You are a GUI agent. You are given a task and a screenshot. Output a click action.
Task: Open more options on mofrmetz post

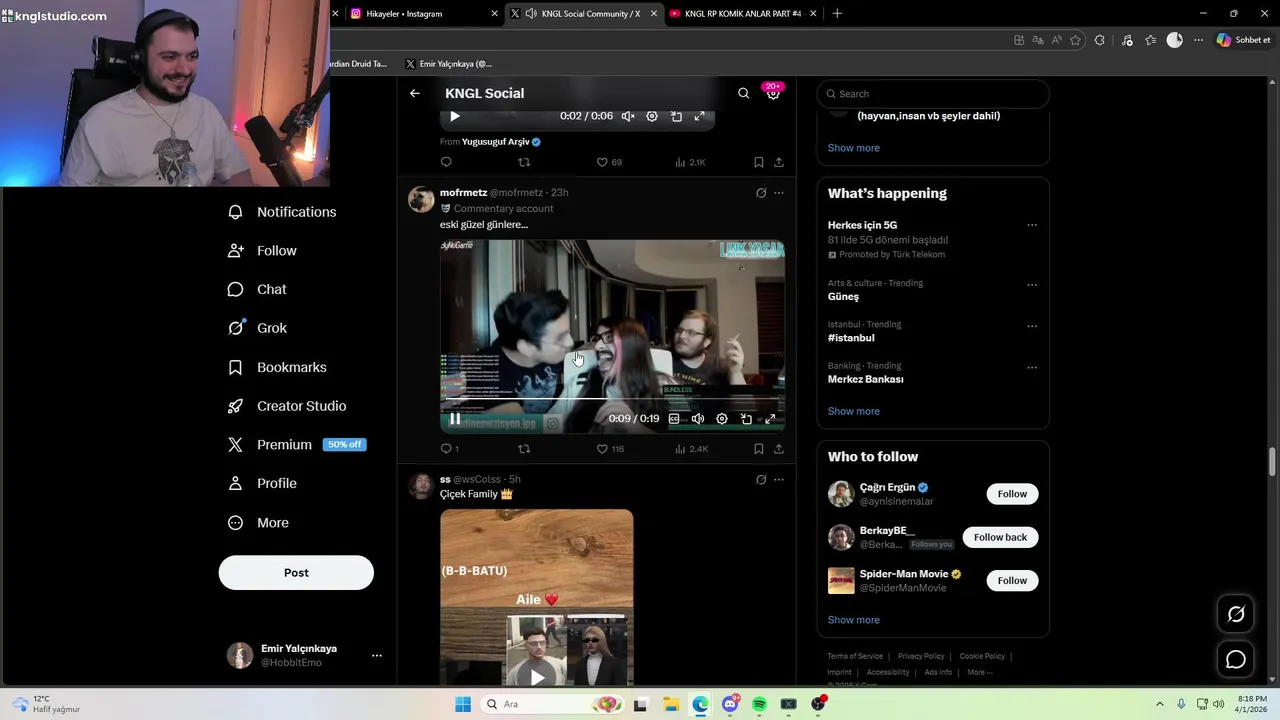tap(779, 193)
